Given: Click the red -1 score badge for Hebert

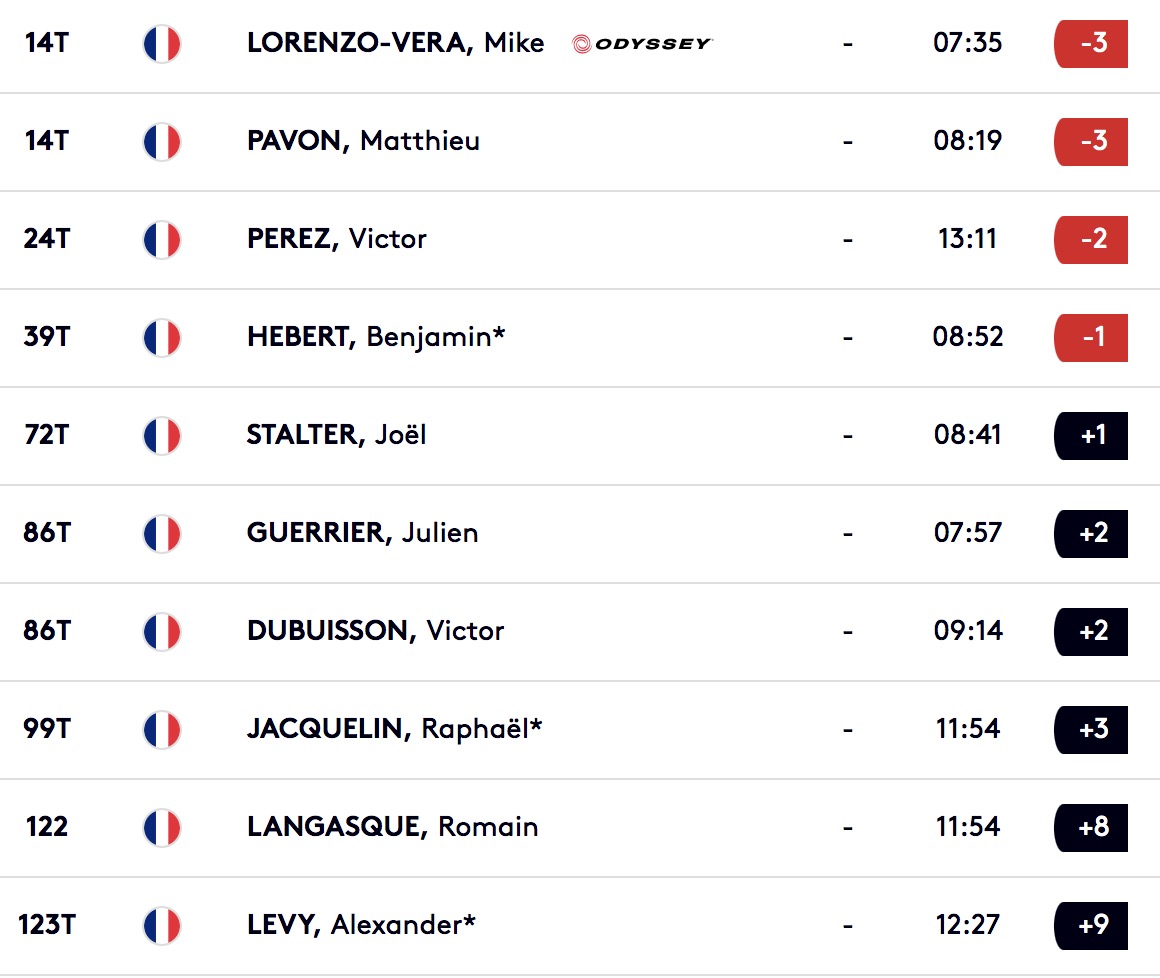Looking at the screenshot, I should (1091, 337).
